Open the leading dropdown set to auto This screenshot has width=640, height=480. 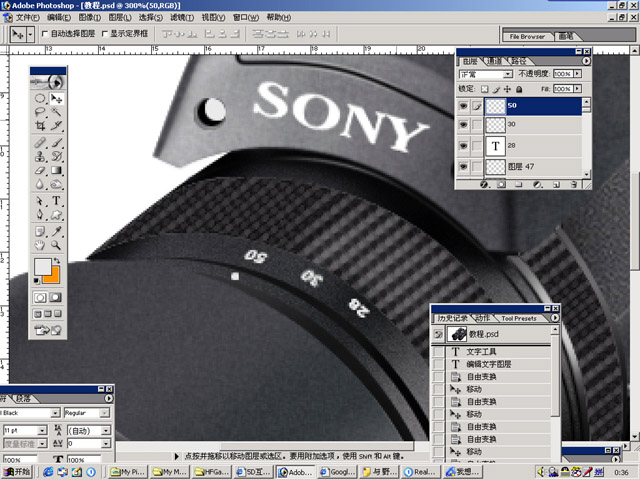tap(106, 430)
